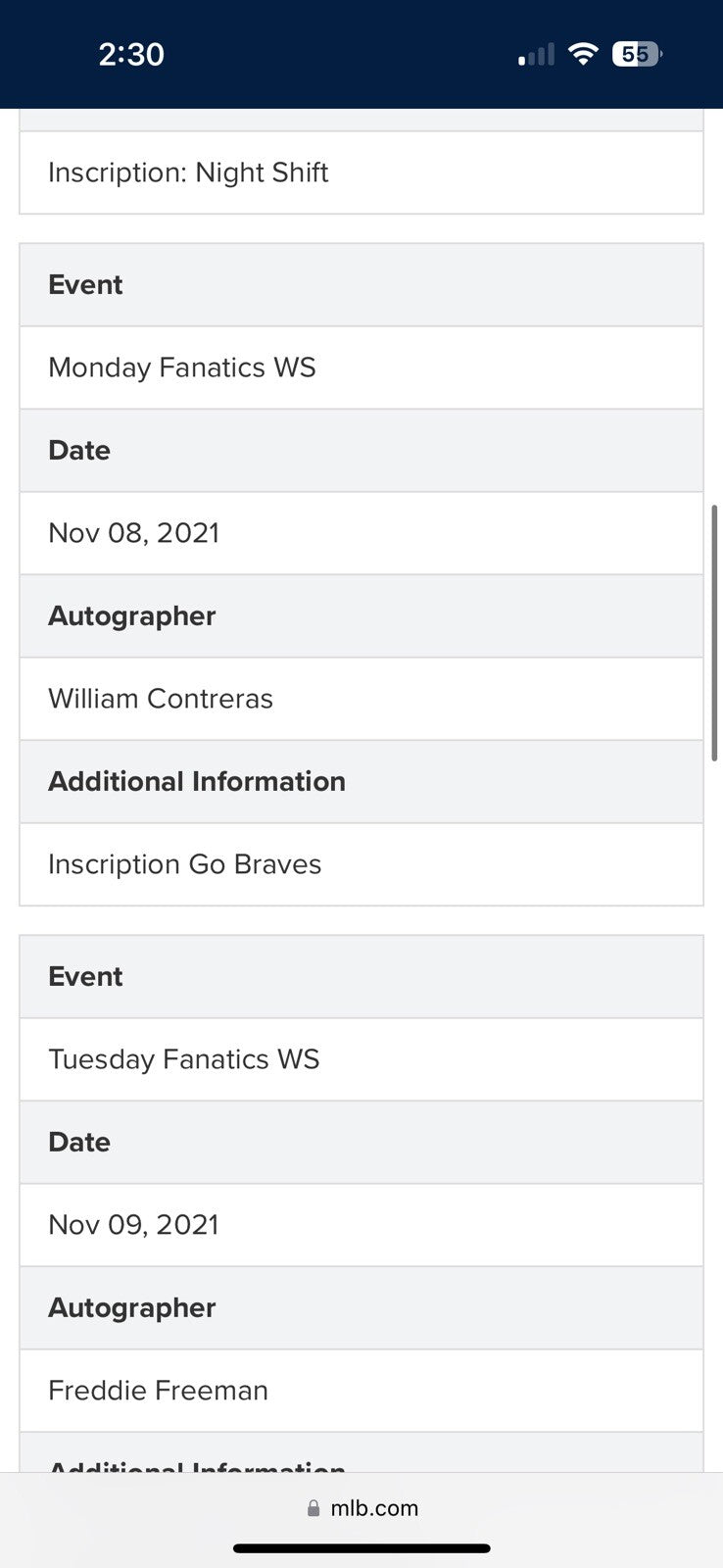Tap the cellular signal bars icon
723x1568 pixels.
536,55
